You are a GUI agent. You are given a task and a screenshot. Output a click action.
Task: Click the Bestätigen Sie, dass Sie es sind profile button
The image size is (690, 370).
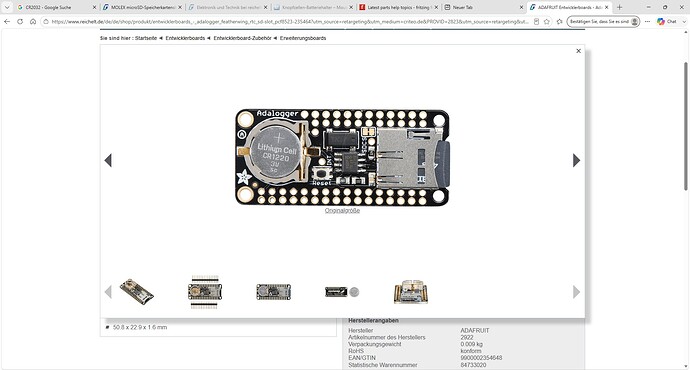tap(603, 22)
